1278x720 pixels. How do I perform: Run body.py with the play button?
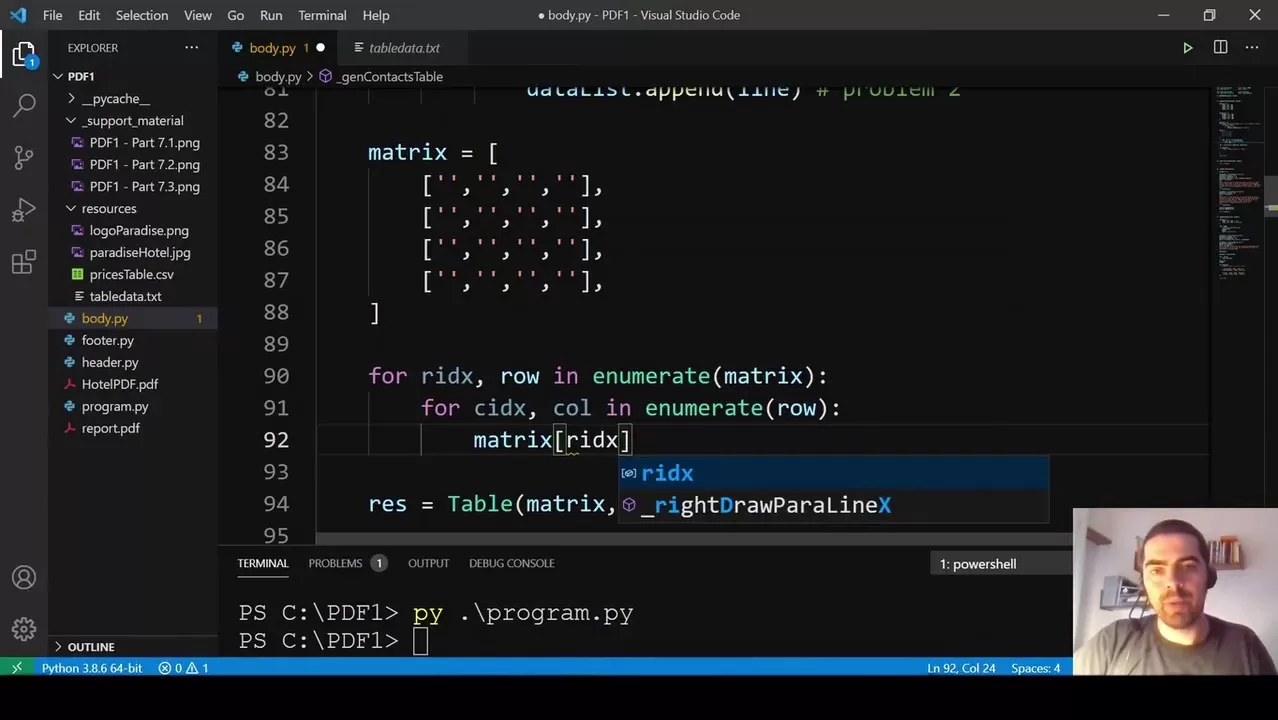(1187, 47)
